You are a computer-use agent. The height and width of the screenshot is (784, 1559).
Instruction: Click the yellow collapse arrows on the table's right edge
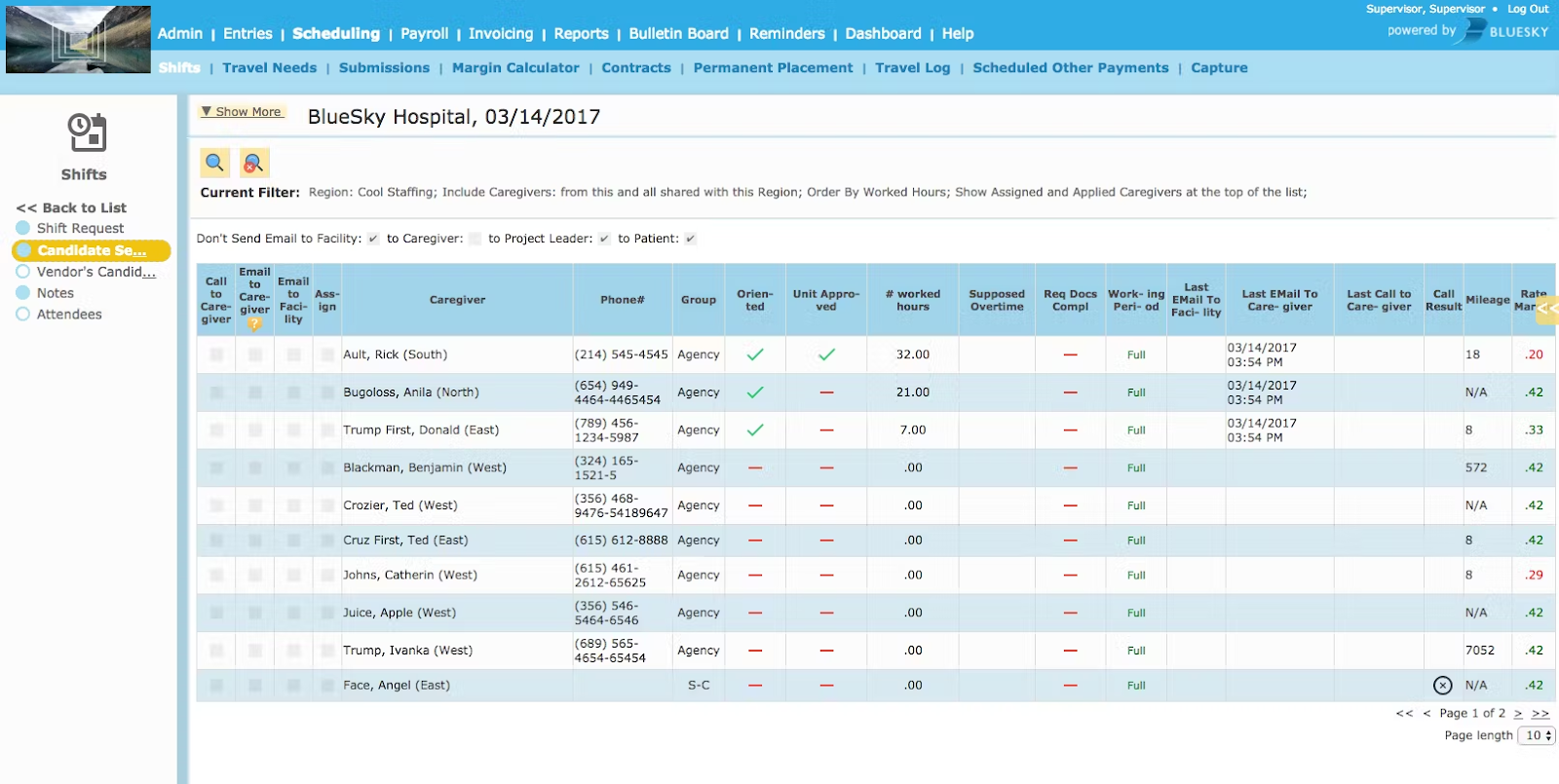point(1547,308)
